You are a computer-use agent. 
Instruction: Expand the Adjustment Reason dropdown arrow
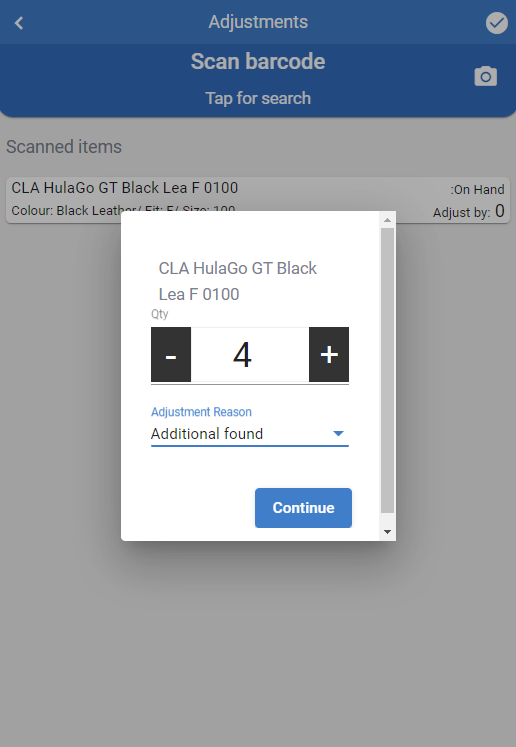tap(338, 434)
